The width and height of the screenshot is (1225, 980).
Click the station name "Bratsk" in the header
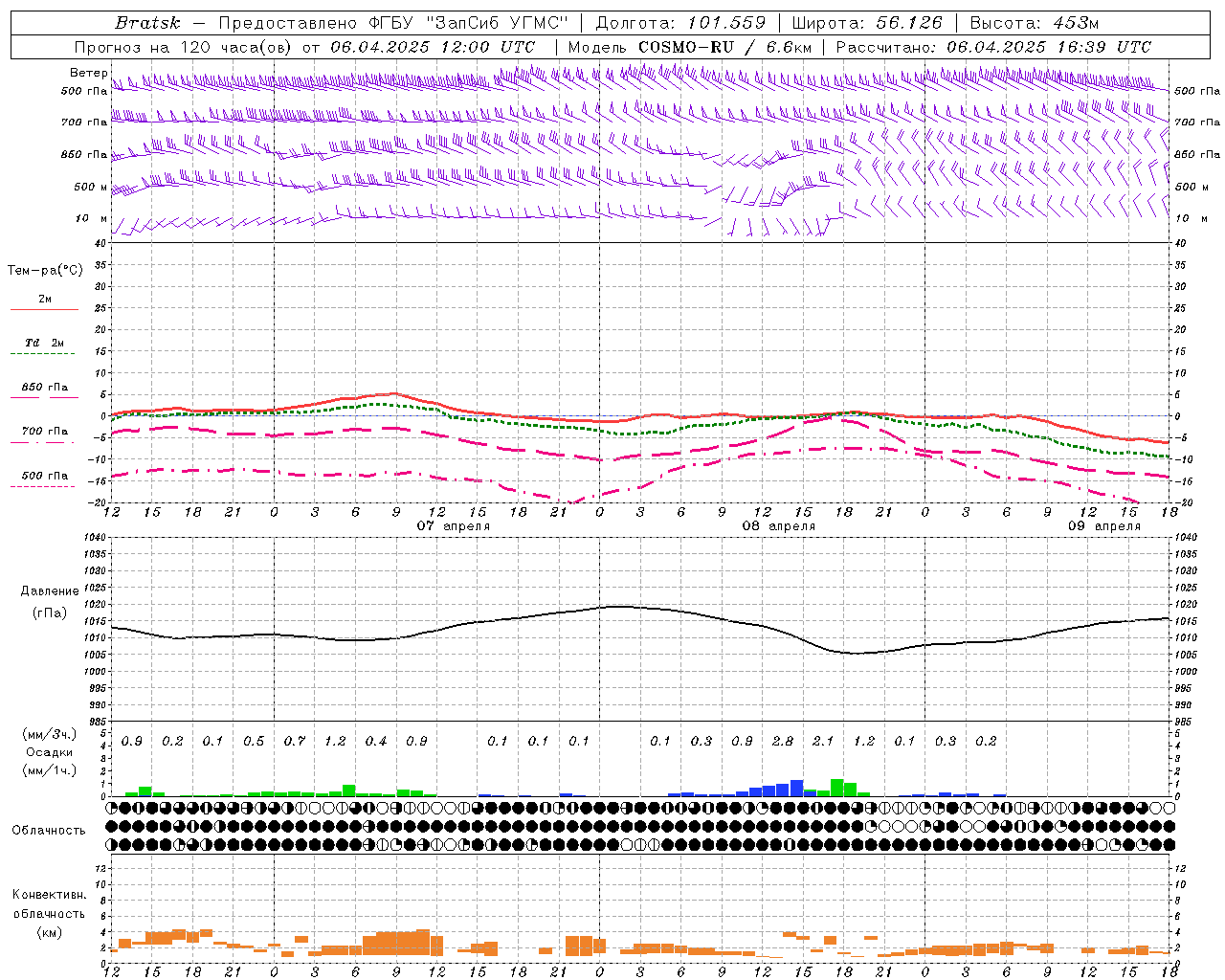tap(146, 23)
